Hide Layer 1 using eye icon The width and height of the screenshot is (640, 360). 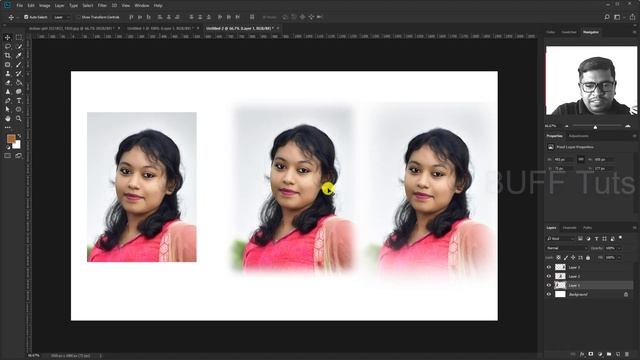(549, 285)
